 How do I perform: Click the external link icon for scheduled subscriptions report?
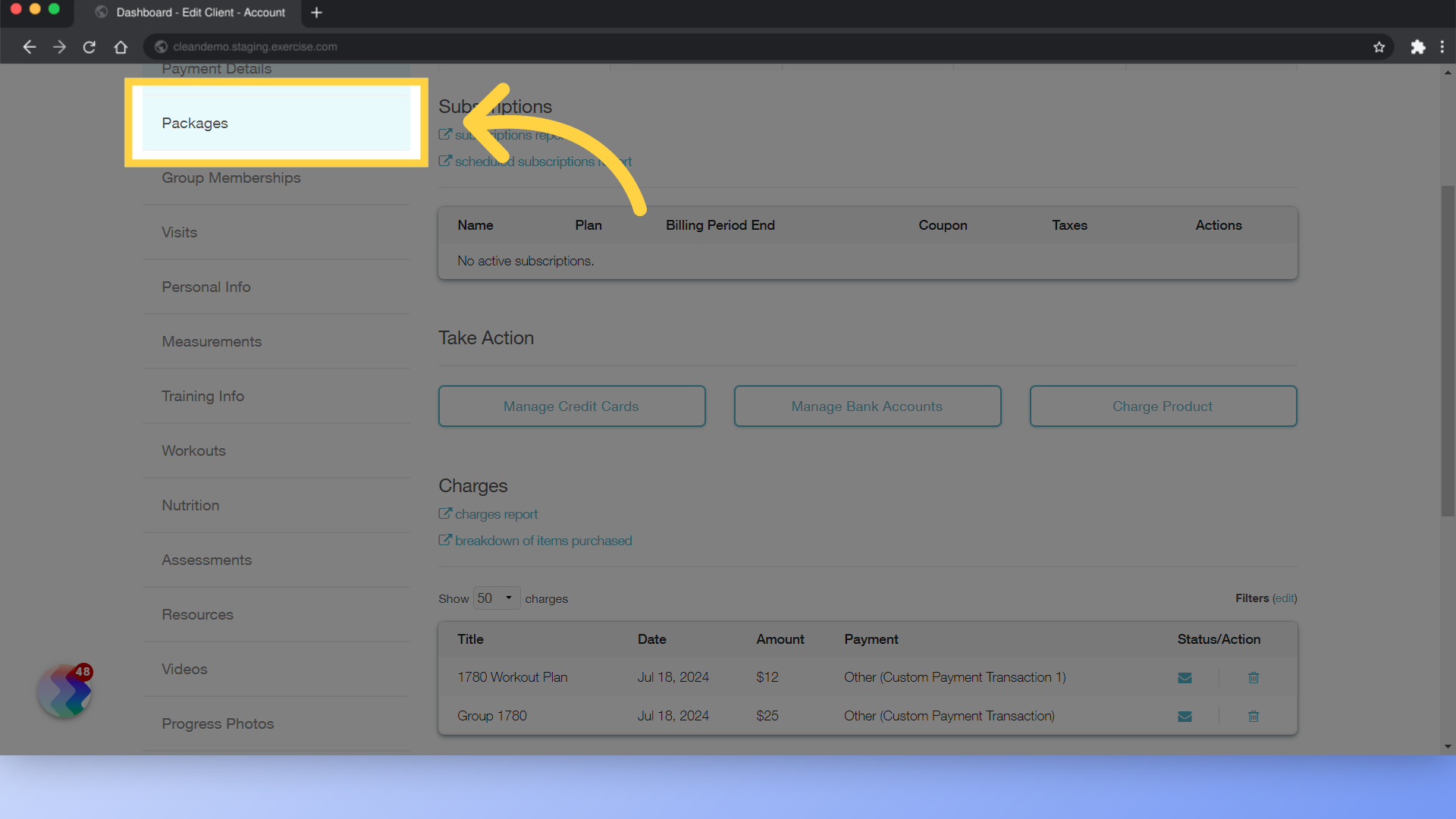click(445, 160)
